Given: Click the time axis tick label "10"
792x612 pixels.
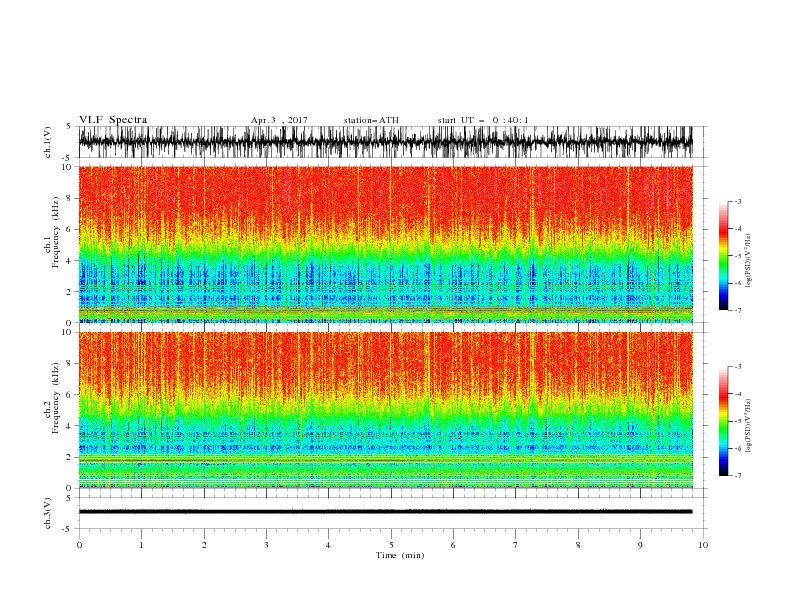Looking at the screenshot, I should (703, 545).
